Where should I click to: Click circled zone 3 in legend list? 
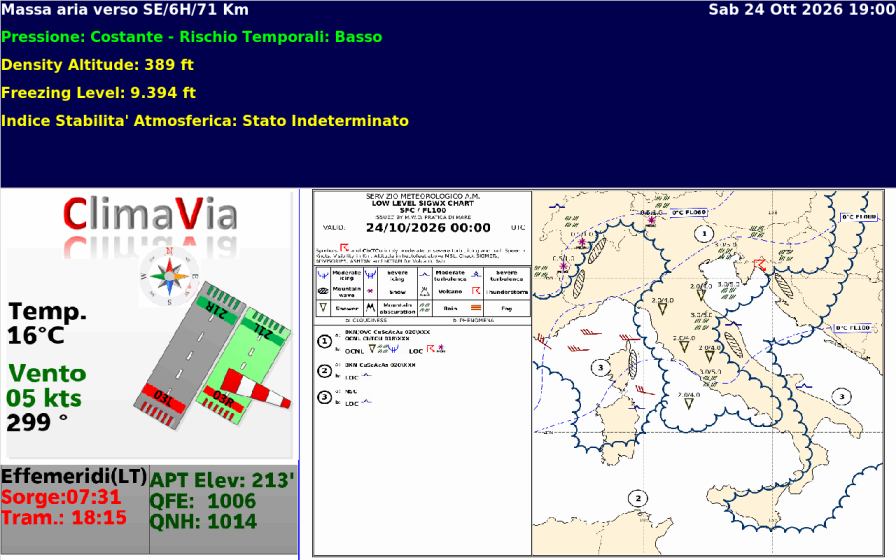click(324, 397)
